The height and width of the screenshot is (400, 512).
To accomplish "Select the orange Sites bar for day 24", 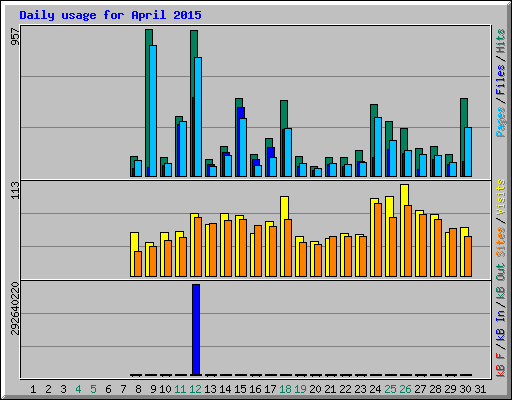I will [378, 240].
